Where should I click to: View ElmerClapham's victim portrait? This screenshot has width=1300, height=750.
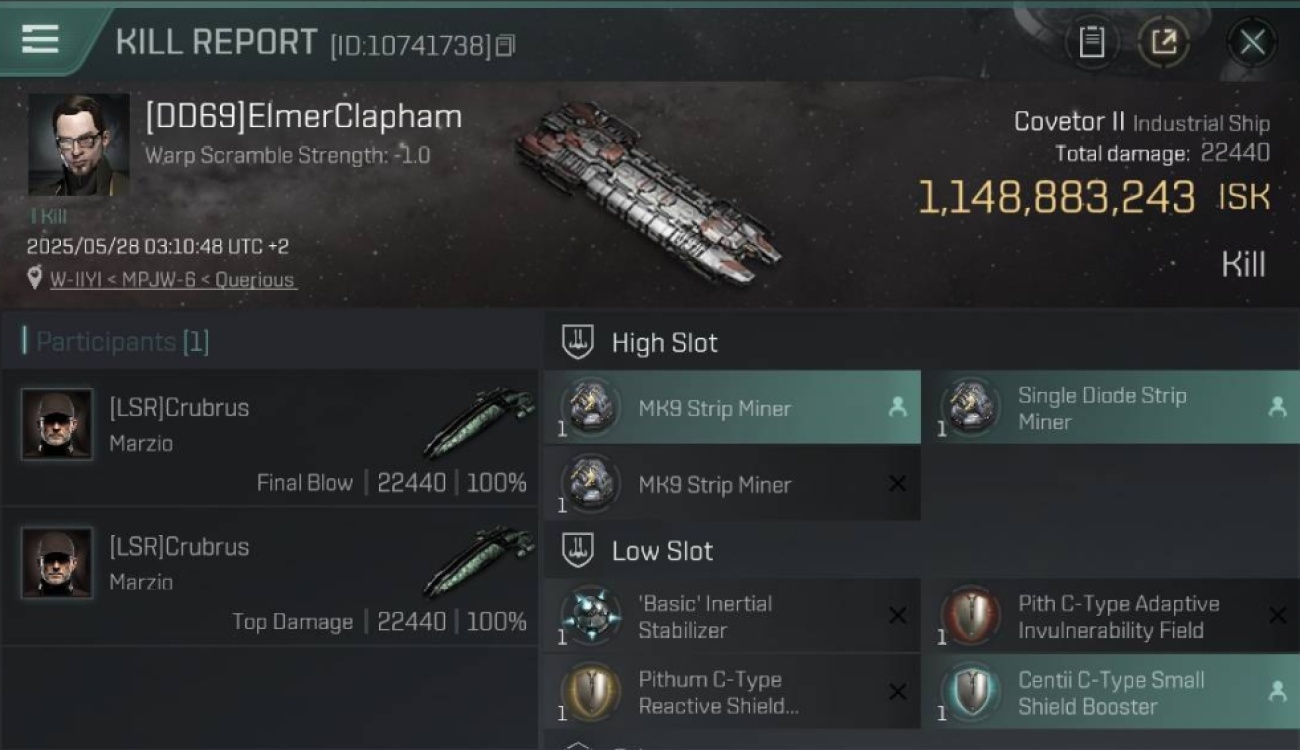[x=78, y=144]
